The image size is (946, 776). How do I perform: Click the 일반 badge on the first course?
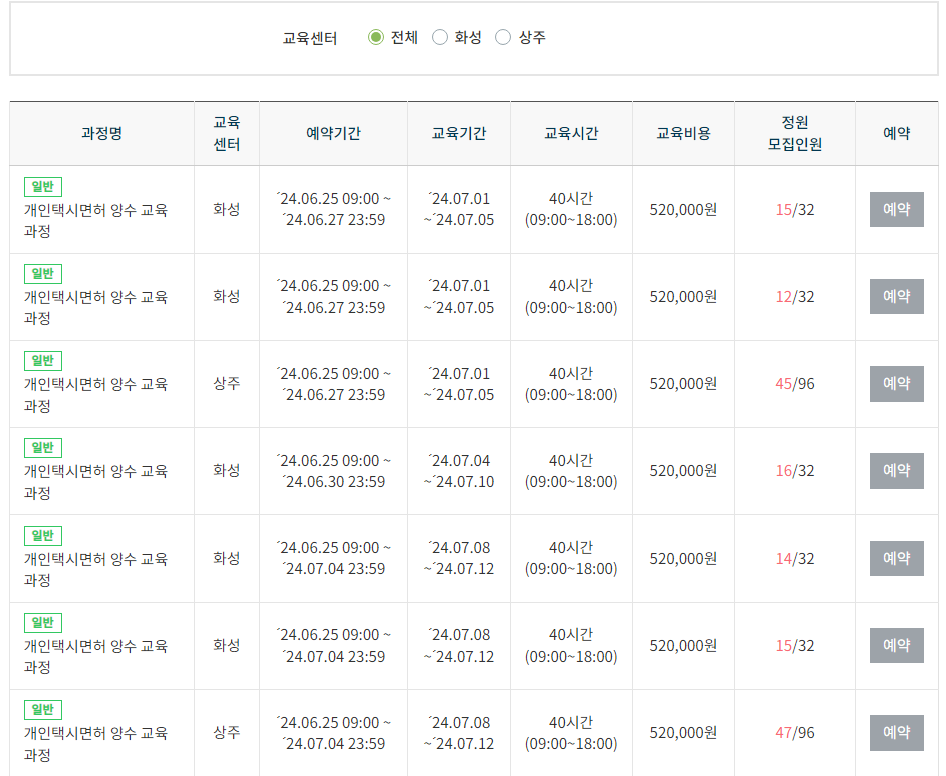coord(41,186)
